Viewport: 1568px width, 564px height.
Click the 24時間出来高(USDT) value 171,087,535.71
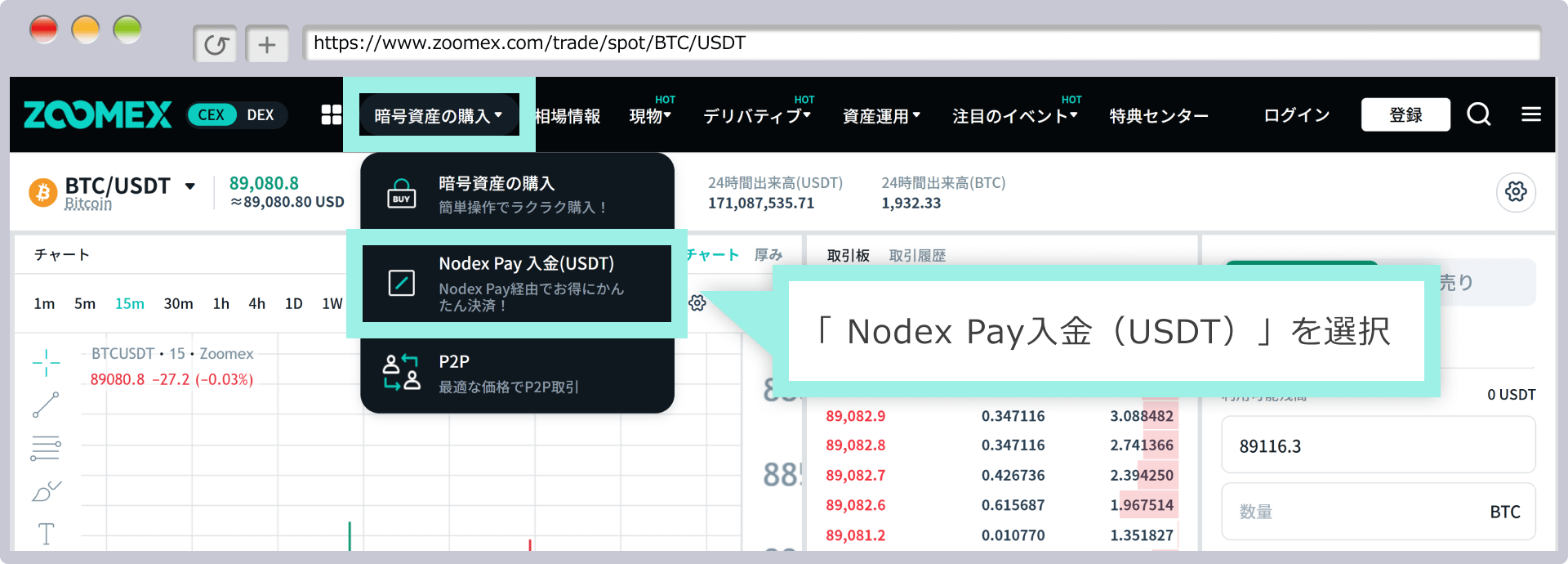coord(760,203)
